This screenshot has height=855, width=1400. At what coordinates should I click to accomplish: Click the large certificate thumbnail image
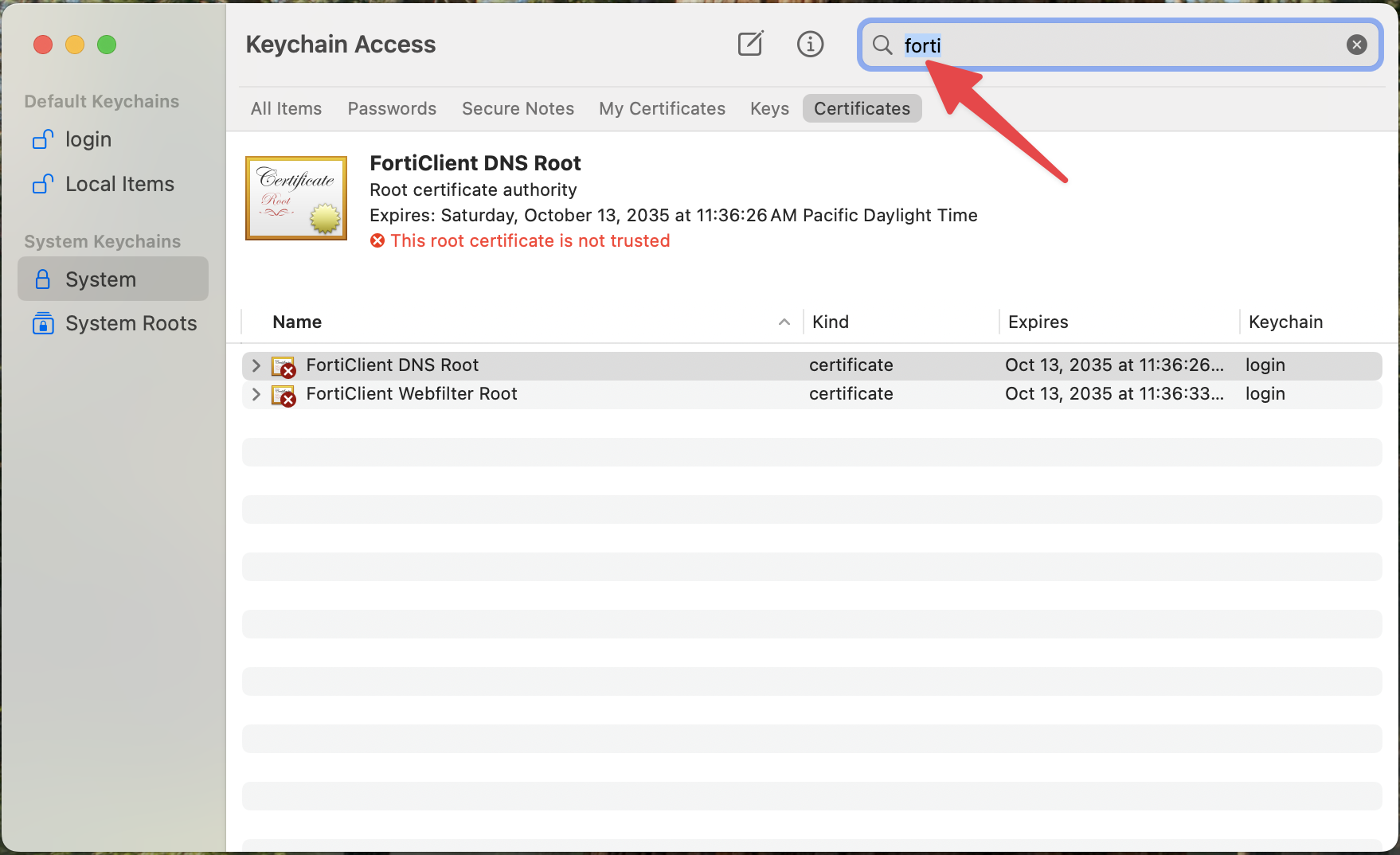[x=296, y=198]
